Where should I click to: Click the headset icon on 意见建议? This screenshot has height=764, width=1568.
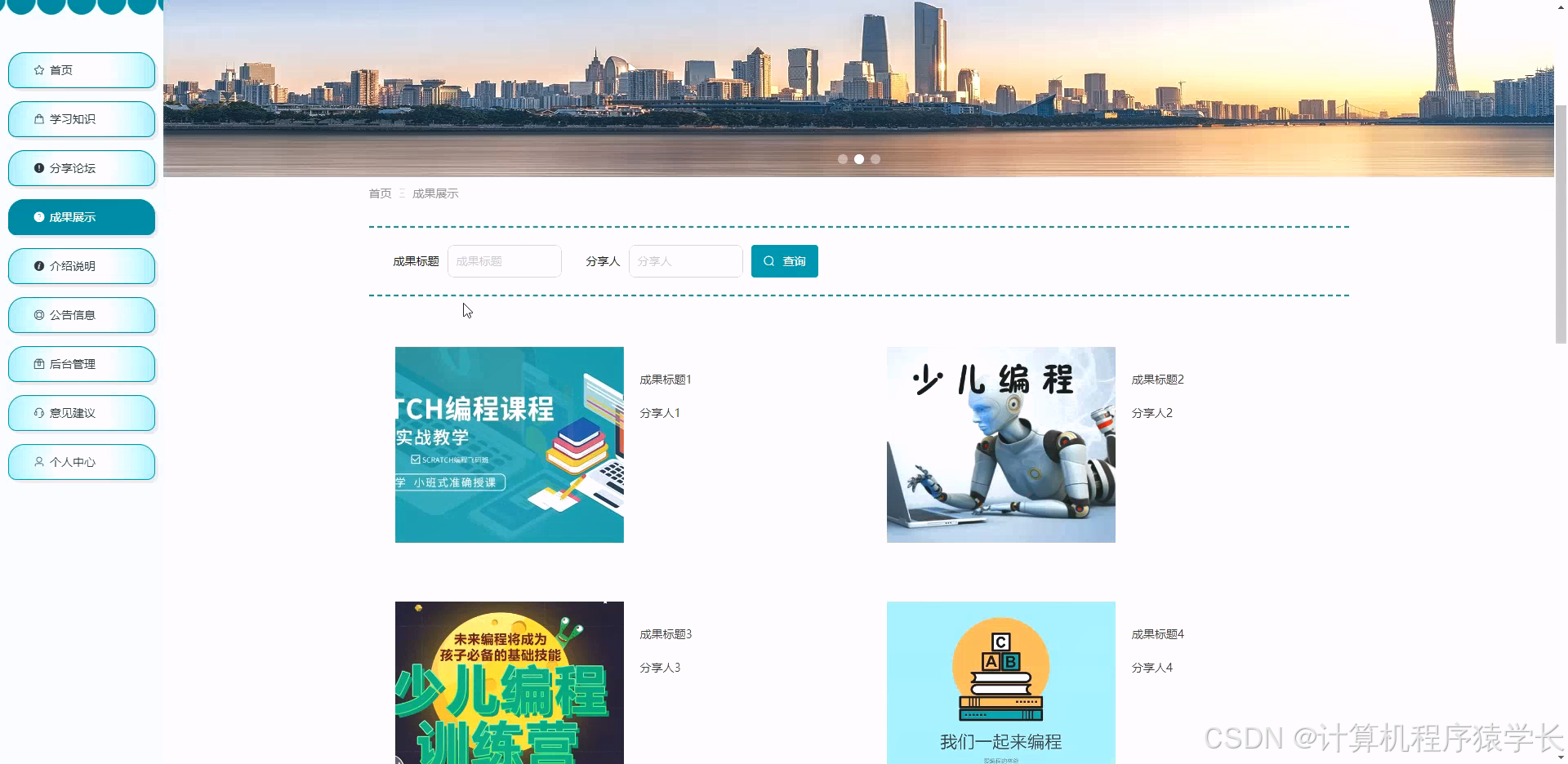(38, 413)
